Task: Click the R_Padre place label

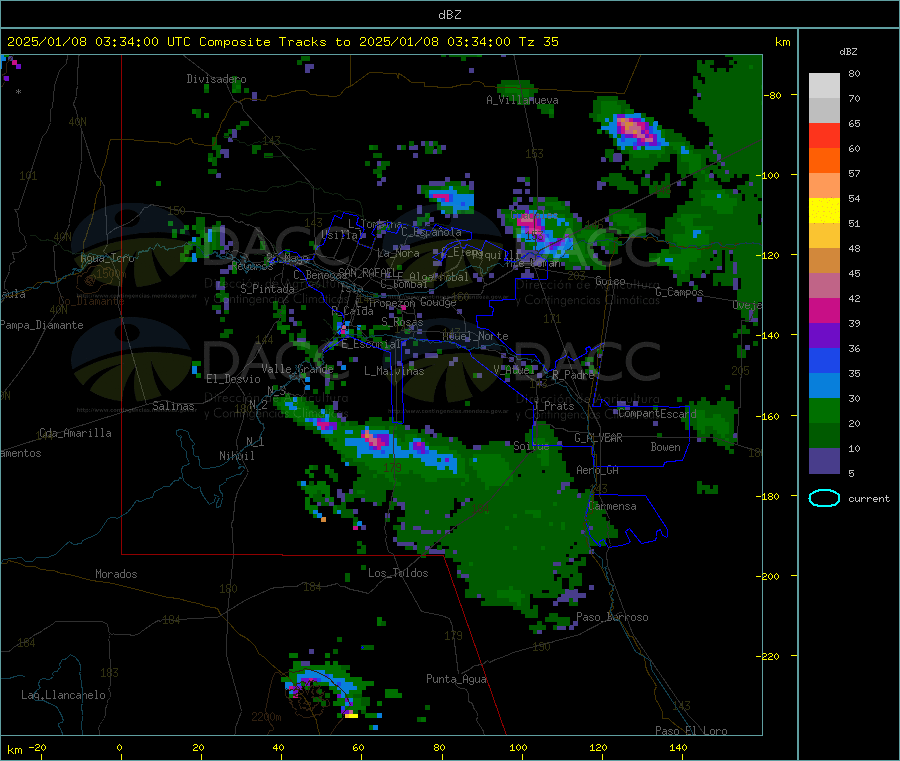Action: click(573, 375)
